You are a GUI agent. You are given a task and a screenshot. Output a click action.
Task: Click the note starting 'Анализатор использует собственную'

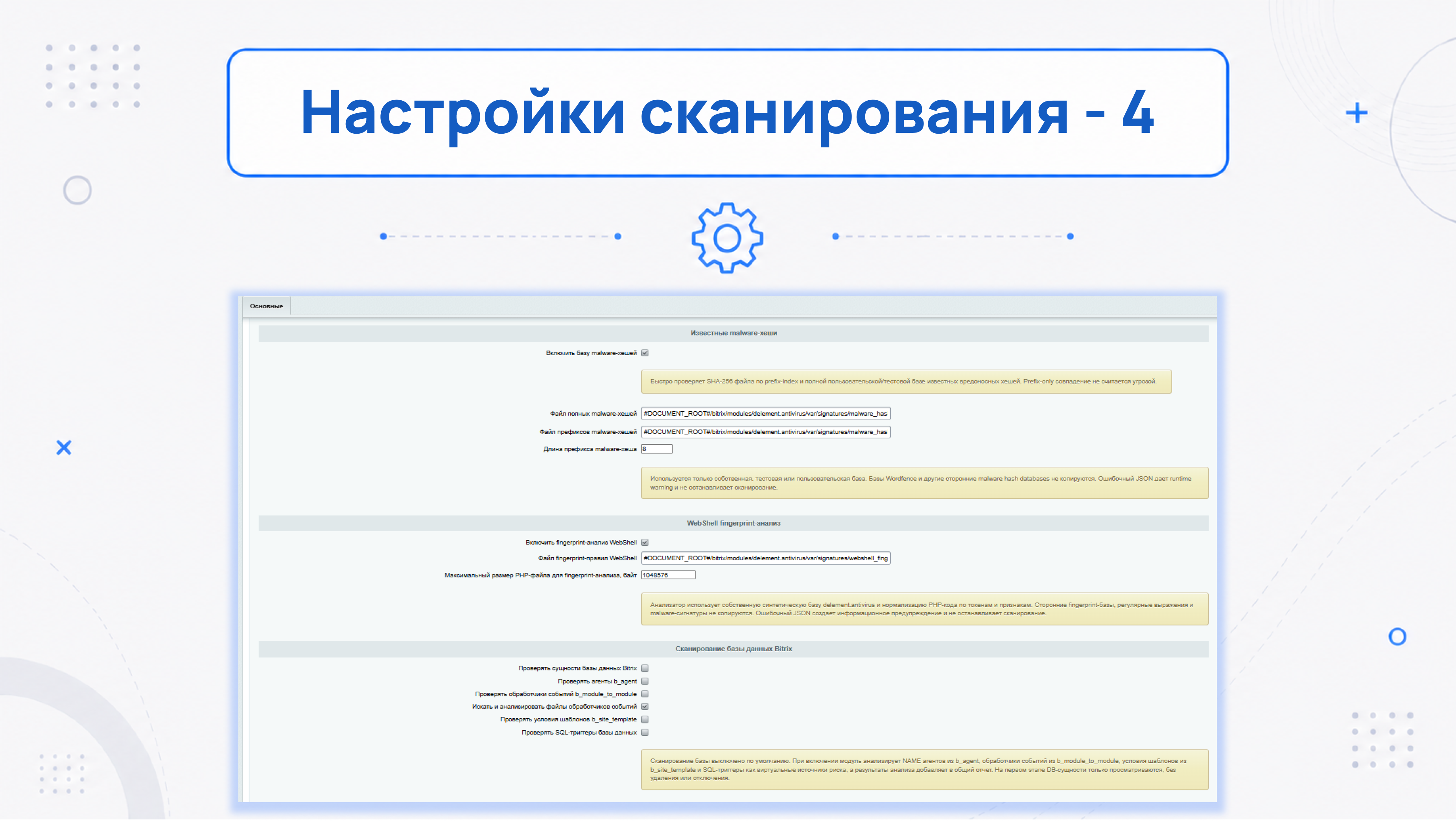[x=925, y=609]
